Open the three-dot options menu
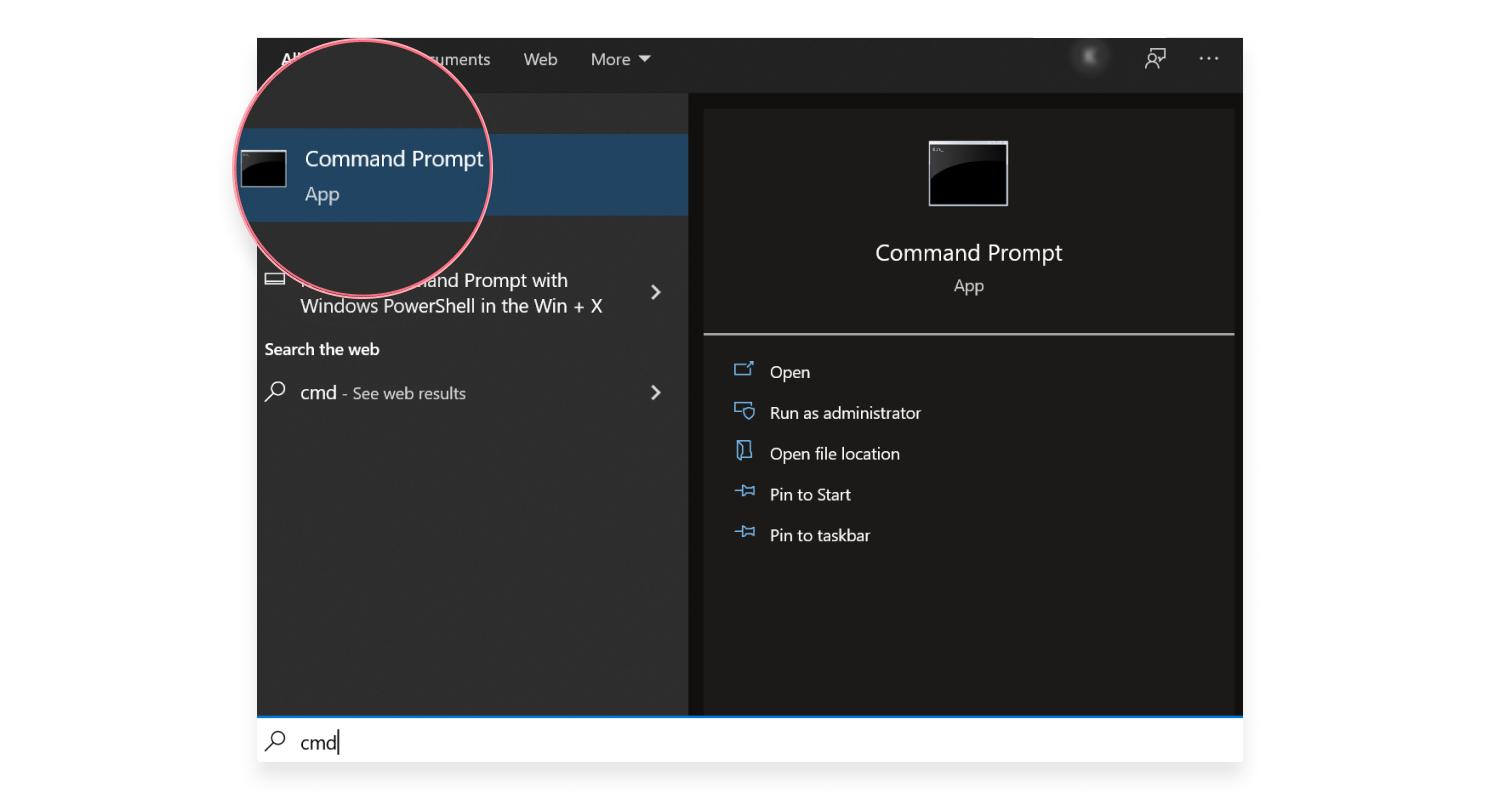 point(1208,59)
